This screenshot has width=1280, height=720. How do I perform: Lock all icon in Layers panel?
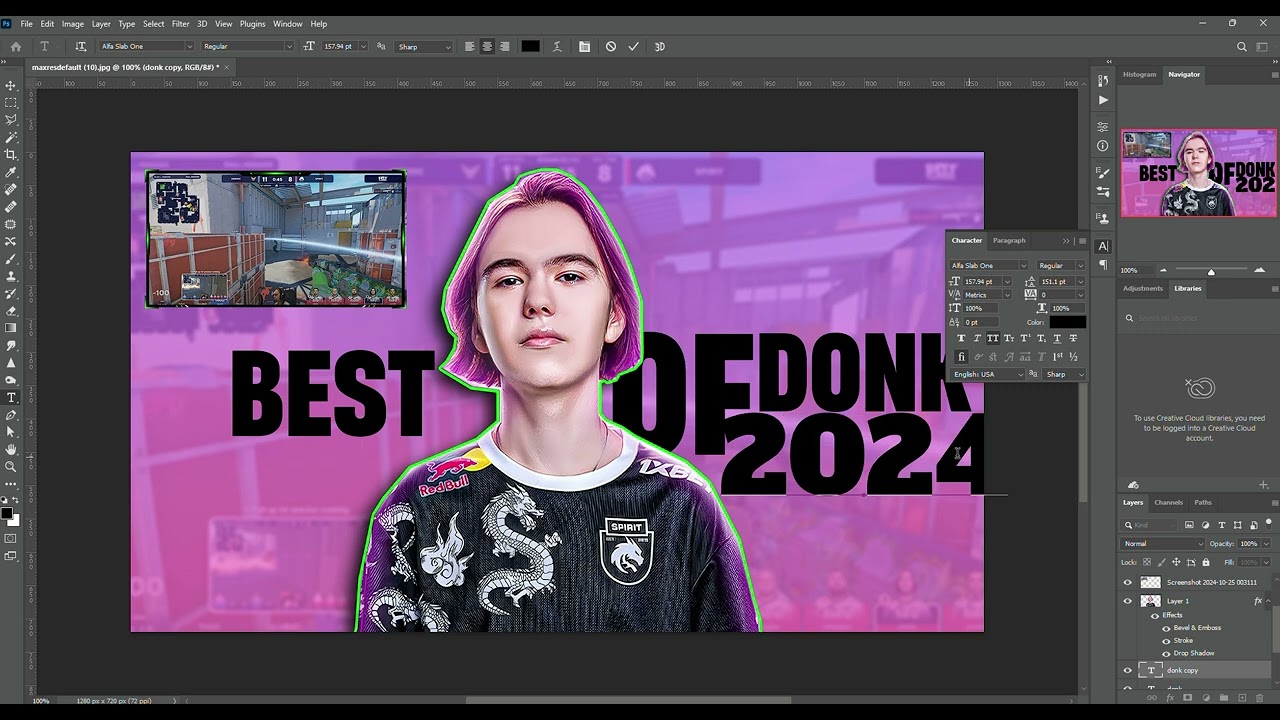1206,562
